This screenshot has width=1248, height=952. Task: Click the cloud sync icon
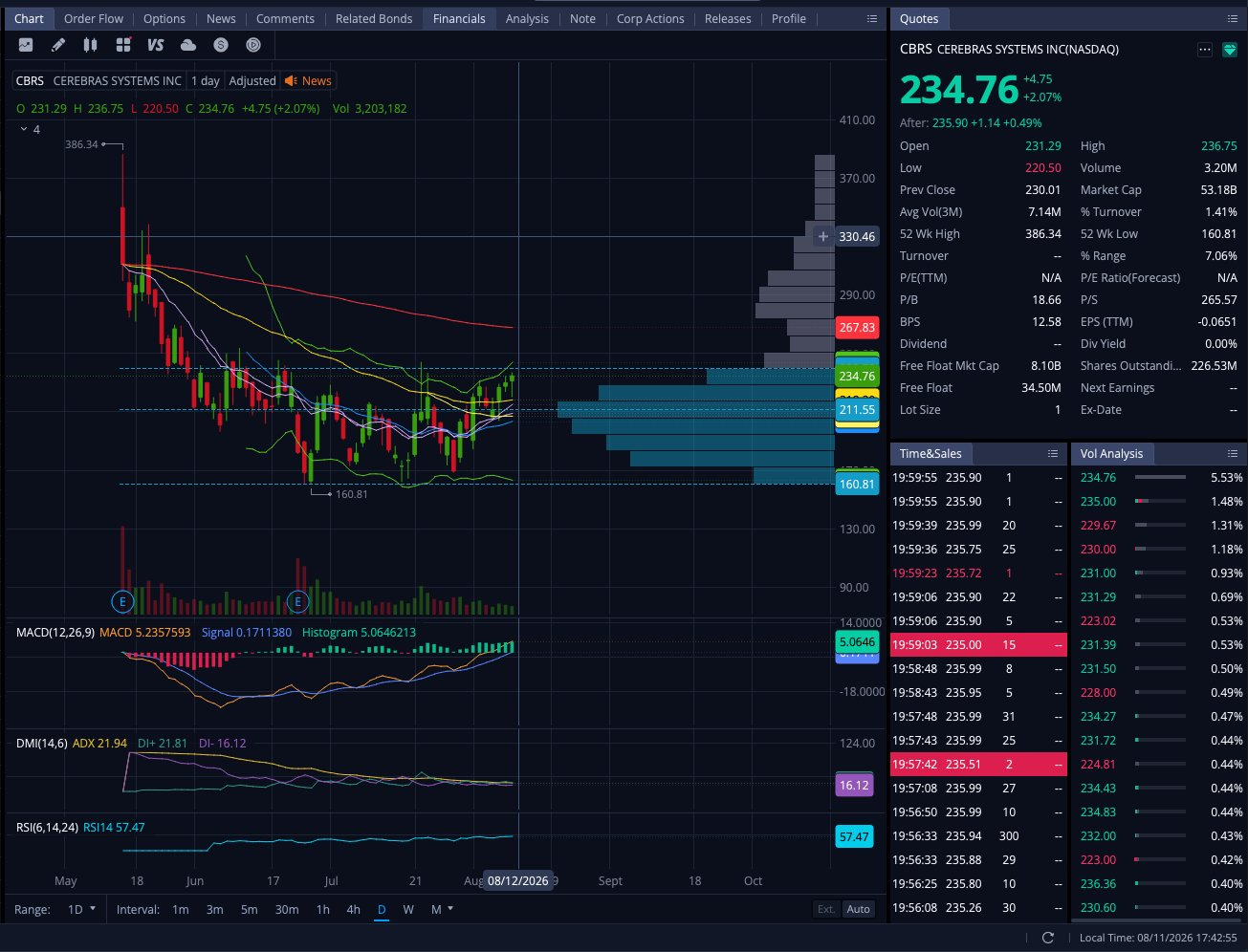point(188,45)
